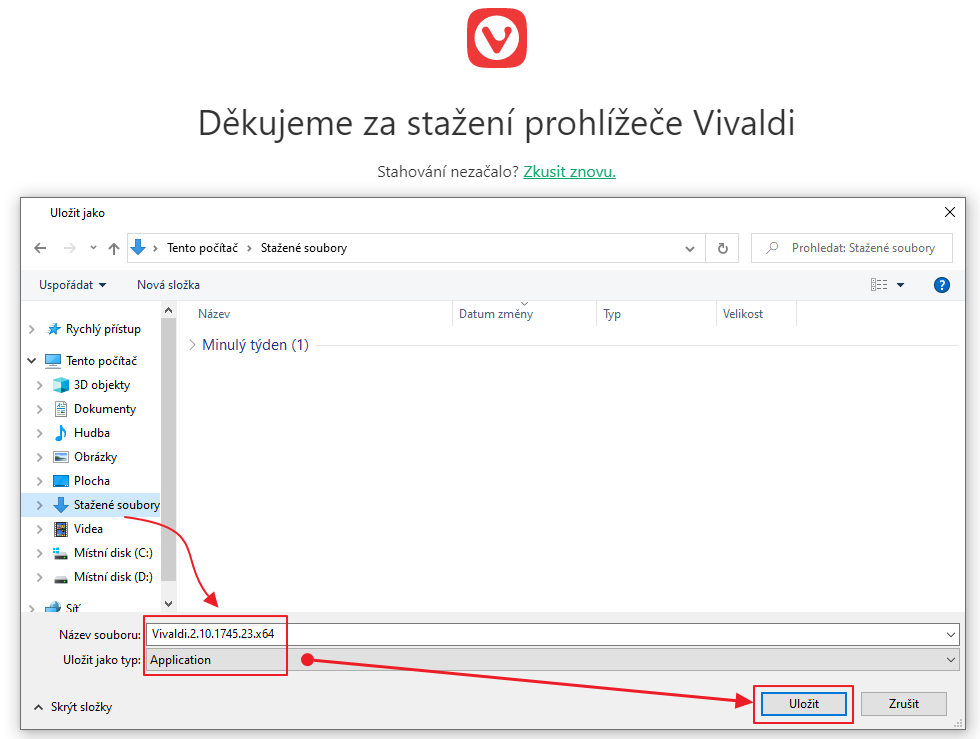This screenshot has width=980, height=739.
Task: Open the Název souboru dropdown arrow
Action: (951, 635)
